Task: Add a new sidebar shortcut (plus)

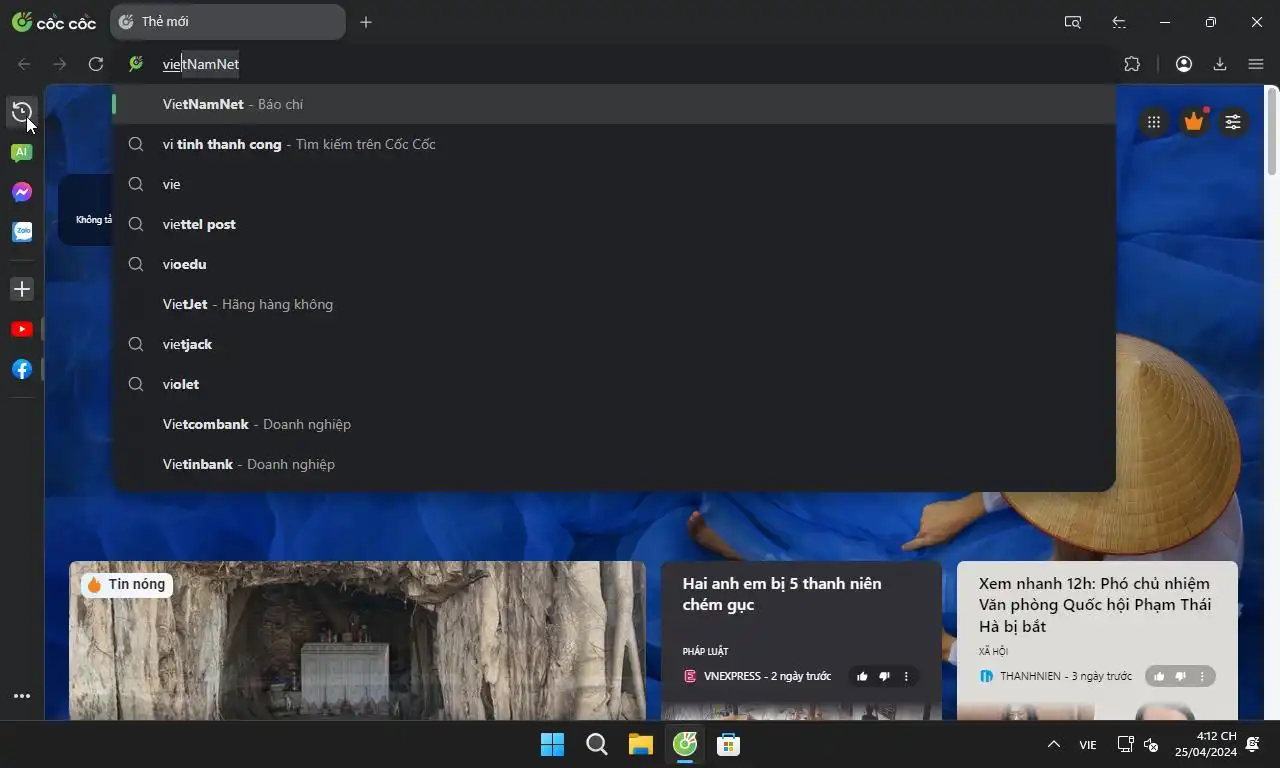Action: tap(22, 289)
